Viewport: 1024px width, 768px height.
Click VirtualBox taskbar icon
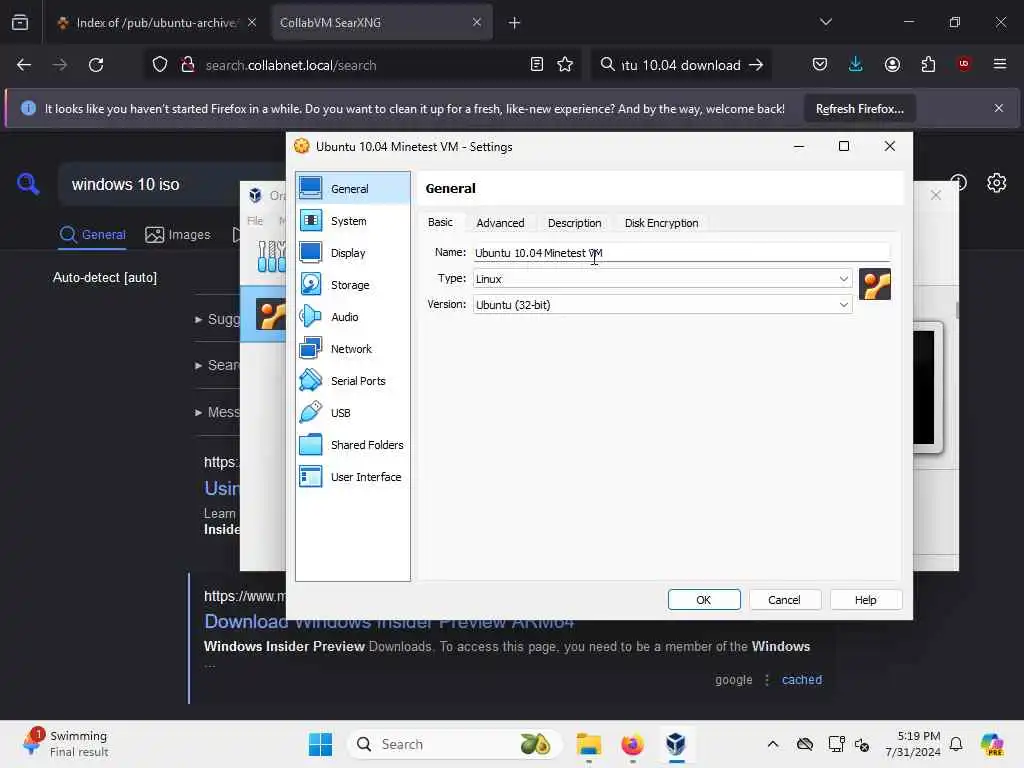pos(676,744)
